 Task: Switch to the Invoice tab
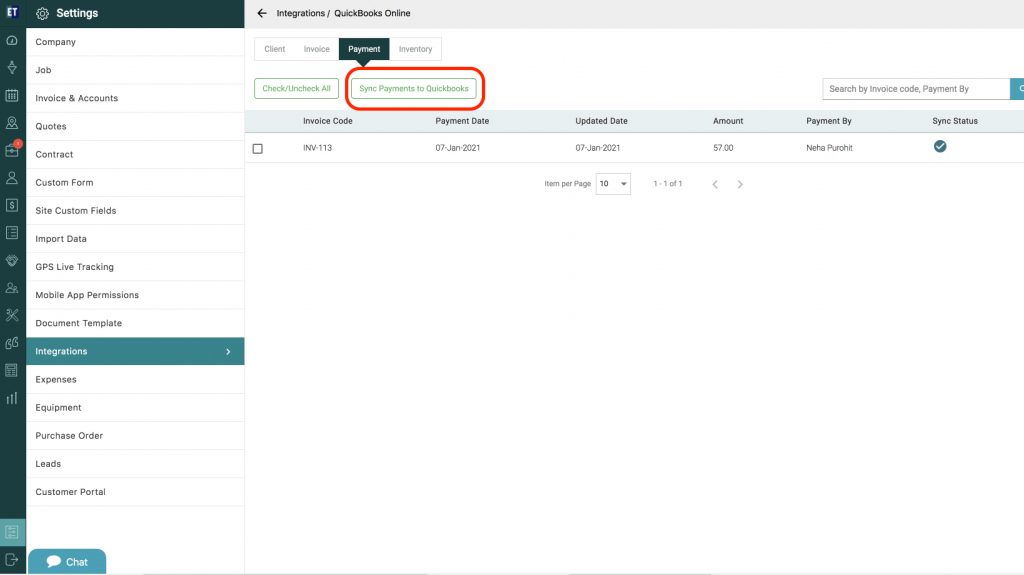pyautogui.click(x=317, y=49)
